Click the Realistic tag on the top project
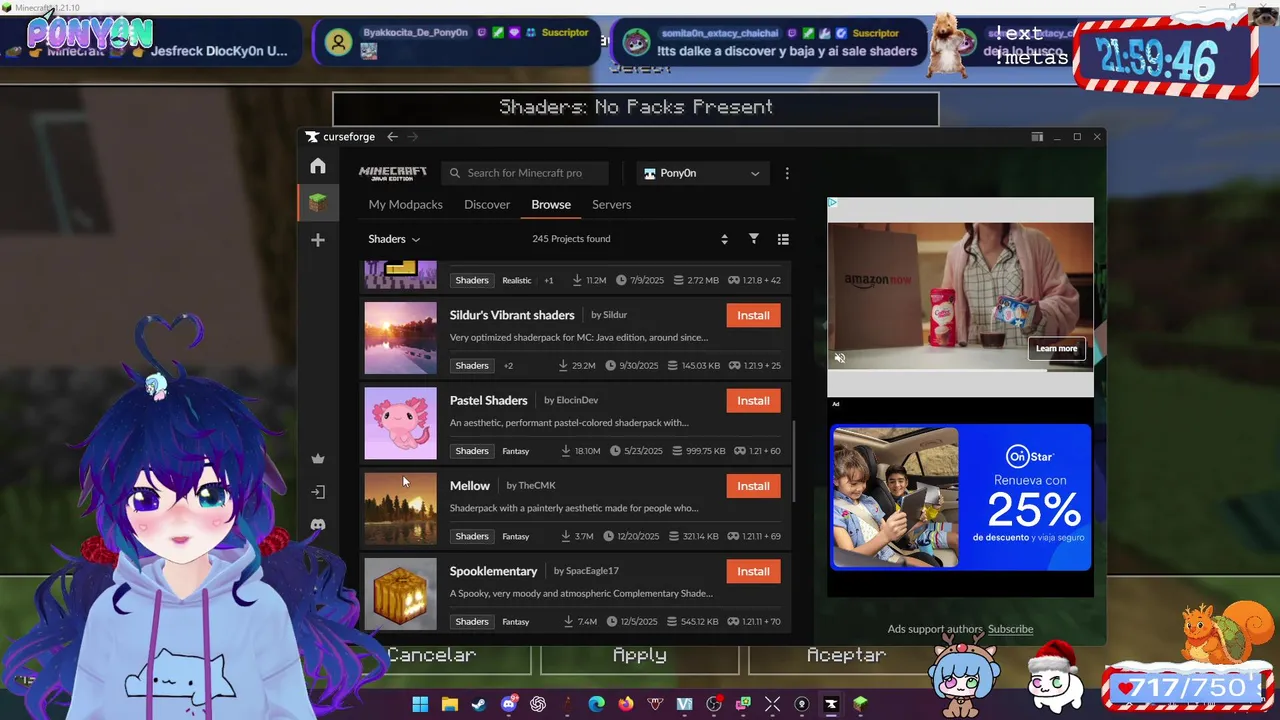This screenshot has height=720, width=1280. tap(517, 281)
